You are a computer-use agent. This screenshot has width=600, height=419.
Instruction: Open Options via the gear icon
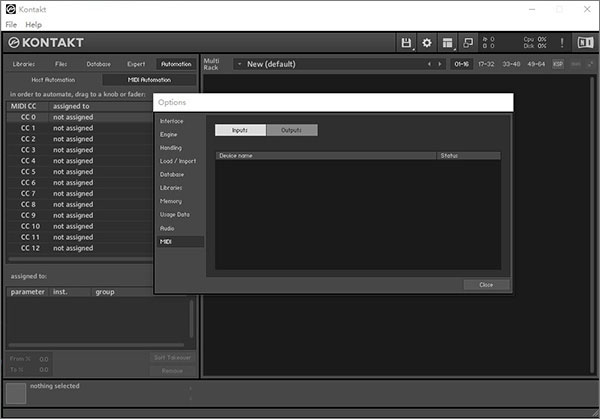click(427, 42)
